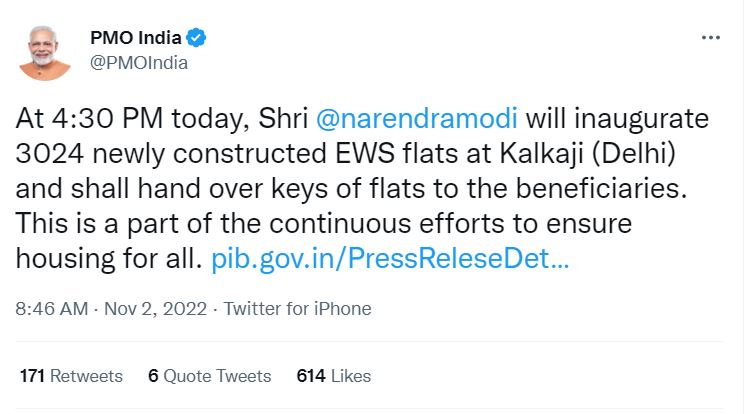Click the Twitter for iPhone source label
The height and width of the screenshot is (414, 750).
[297, 309]
